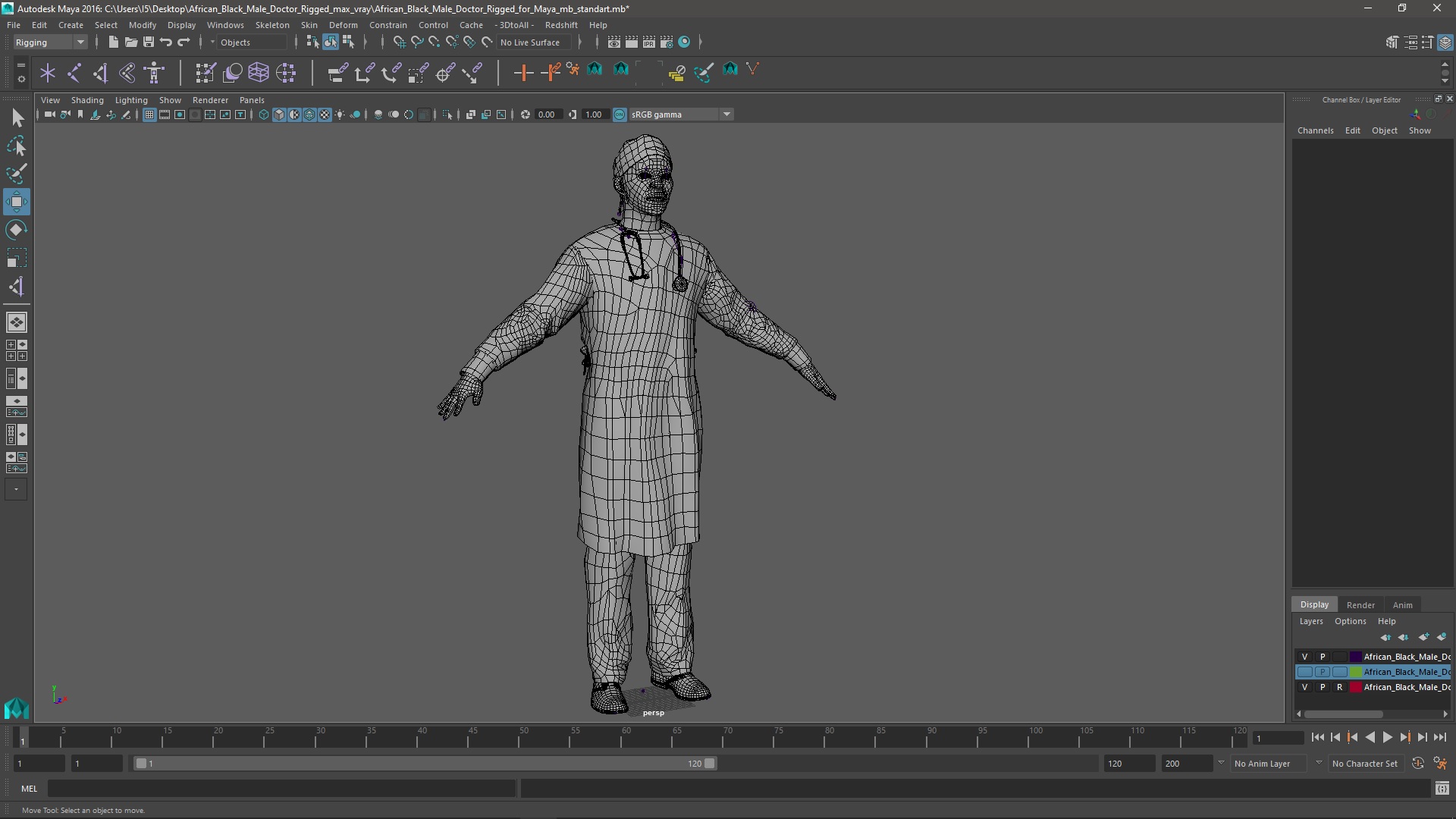
Task: Open the Quick Rig human figure icon
Action: coord(155,73)
